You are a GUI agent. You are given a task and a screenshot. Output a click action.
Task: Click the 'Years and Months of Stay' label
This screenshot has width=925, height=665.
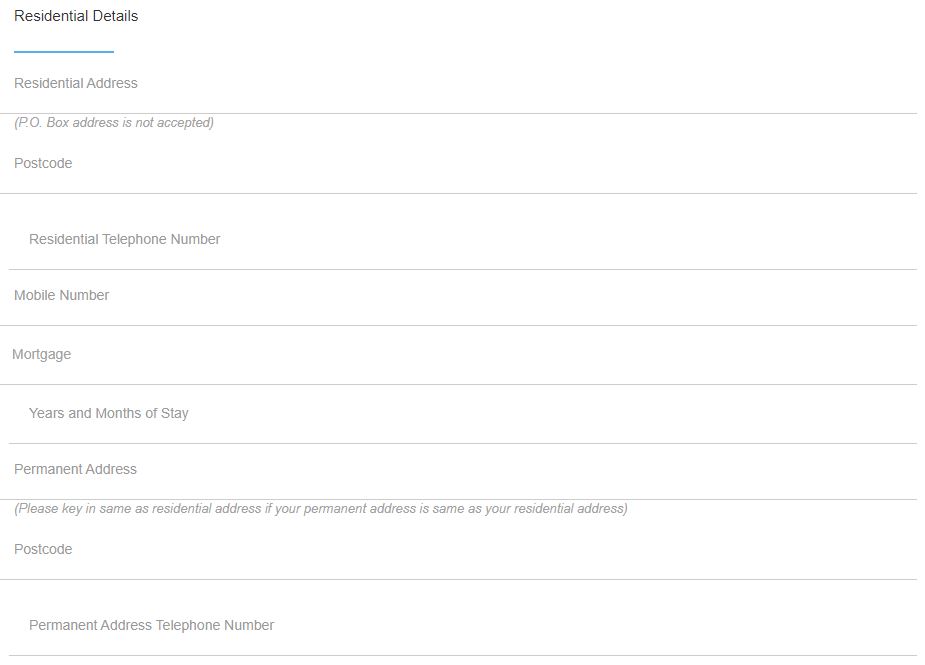(x=109, y=414)
